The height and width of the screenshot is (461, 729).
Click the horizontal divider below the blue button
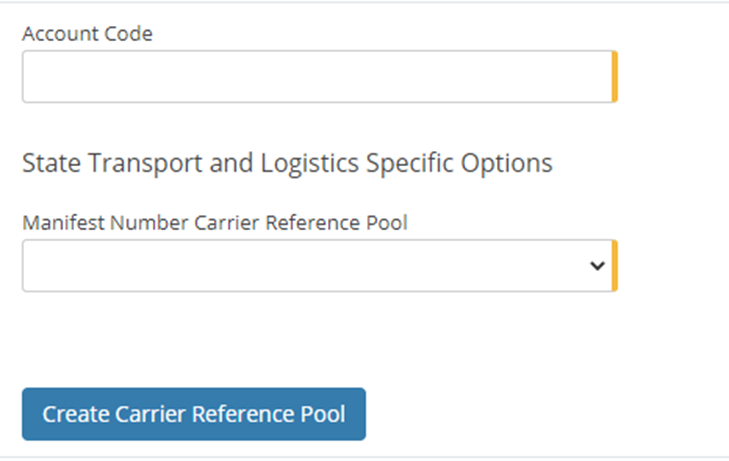(364, 457)
